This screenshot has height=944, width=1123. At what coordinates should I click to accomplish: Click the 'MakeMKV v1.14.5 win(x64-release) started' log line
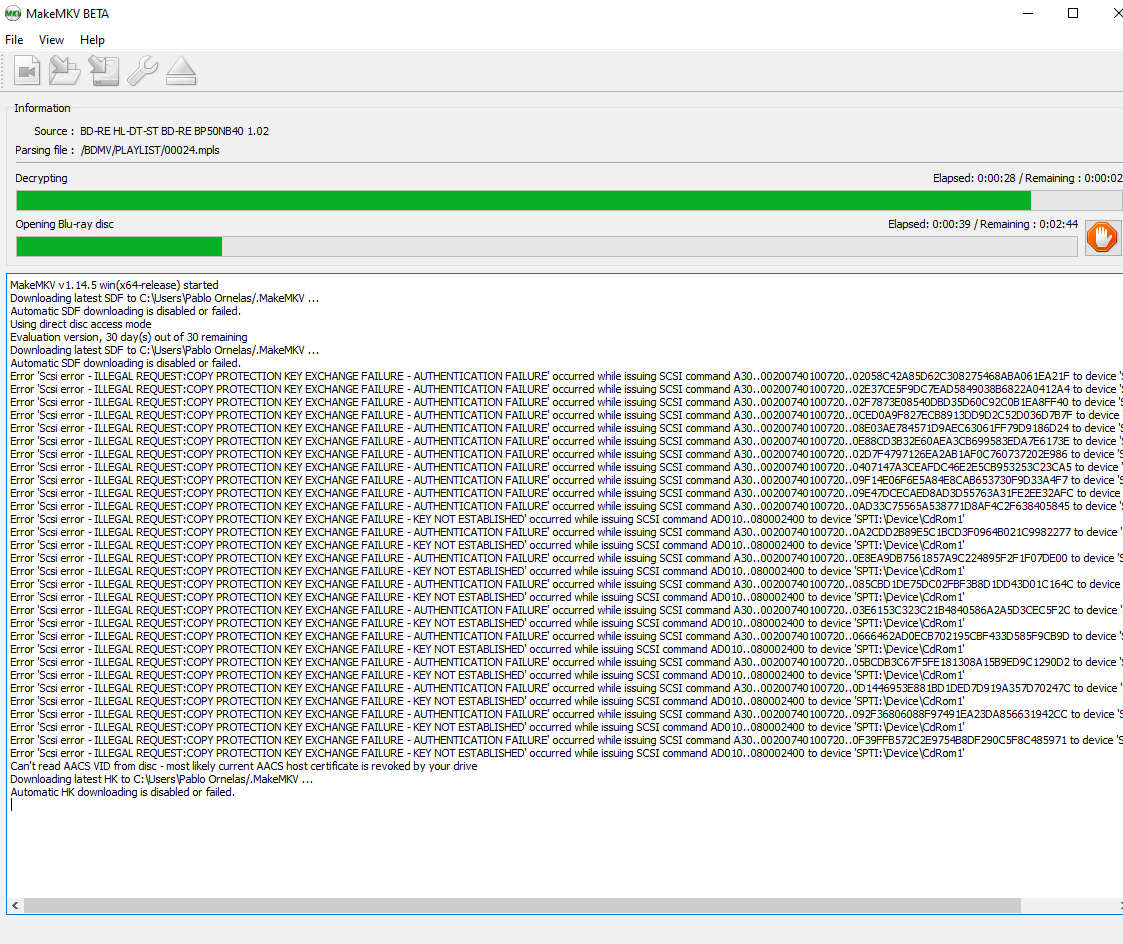[x=115, y=285]
